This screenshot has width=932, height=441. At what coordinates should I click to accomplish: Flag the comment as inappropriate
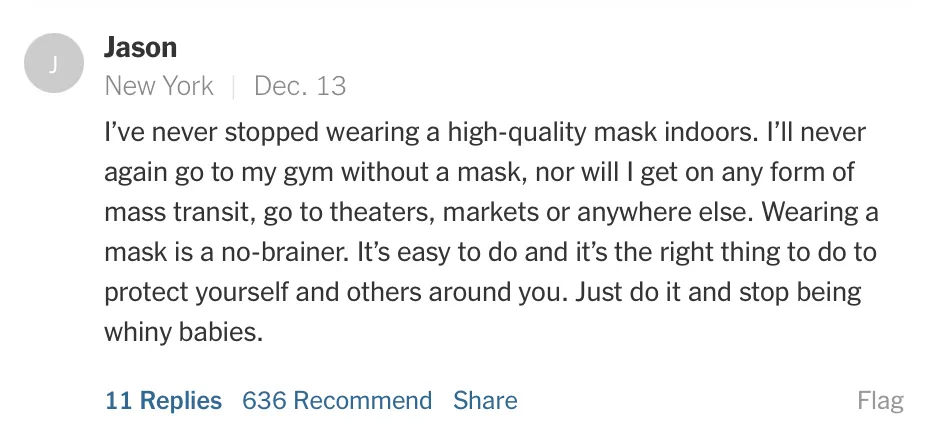pyautogui.click(x=880, y=402)
